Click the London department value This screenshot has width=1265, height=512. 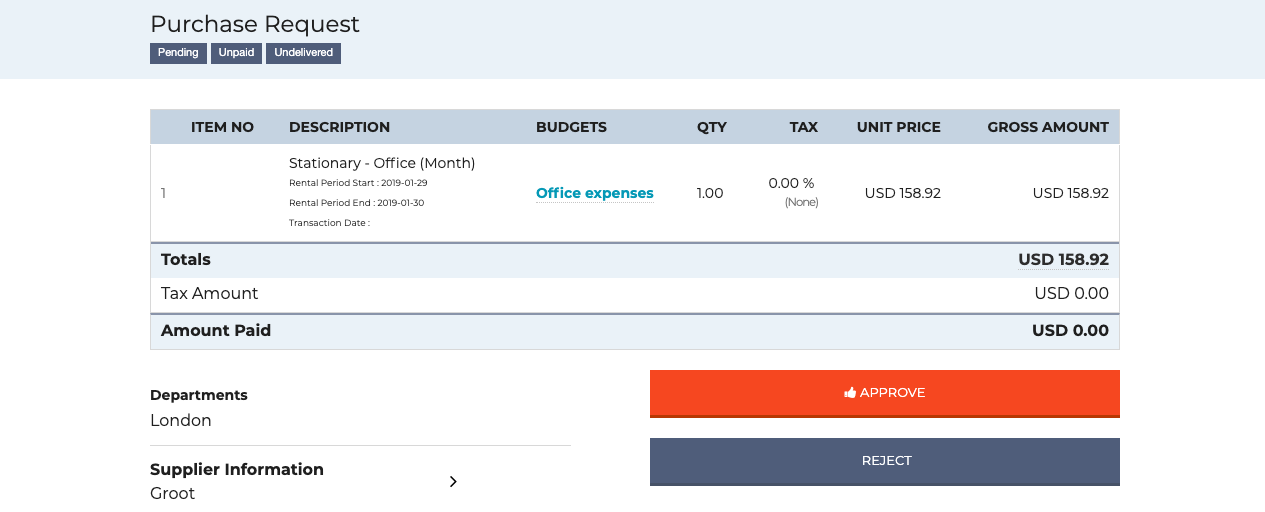coord(181,420)
